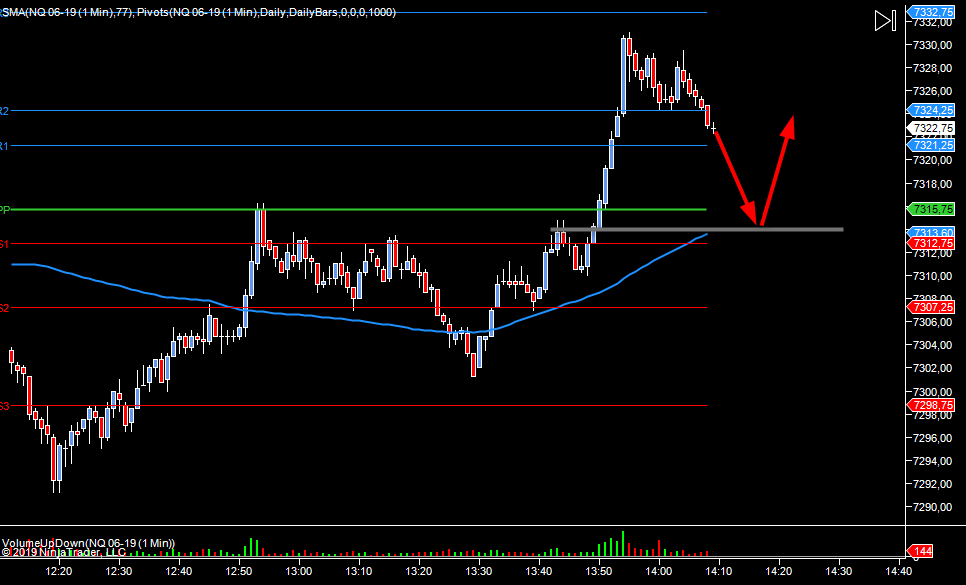
Task: Click the red upward arrow drawing
Action: 777,170
